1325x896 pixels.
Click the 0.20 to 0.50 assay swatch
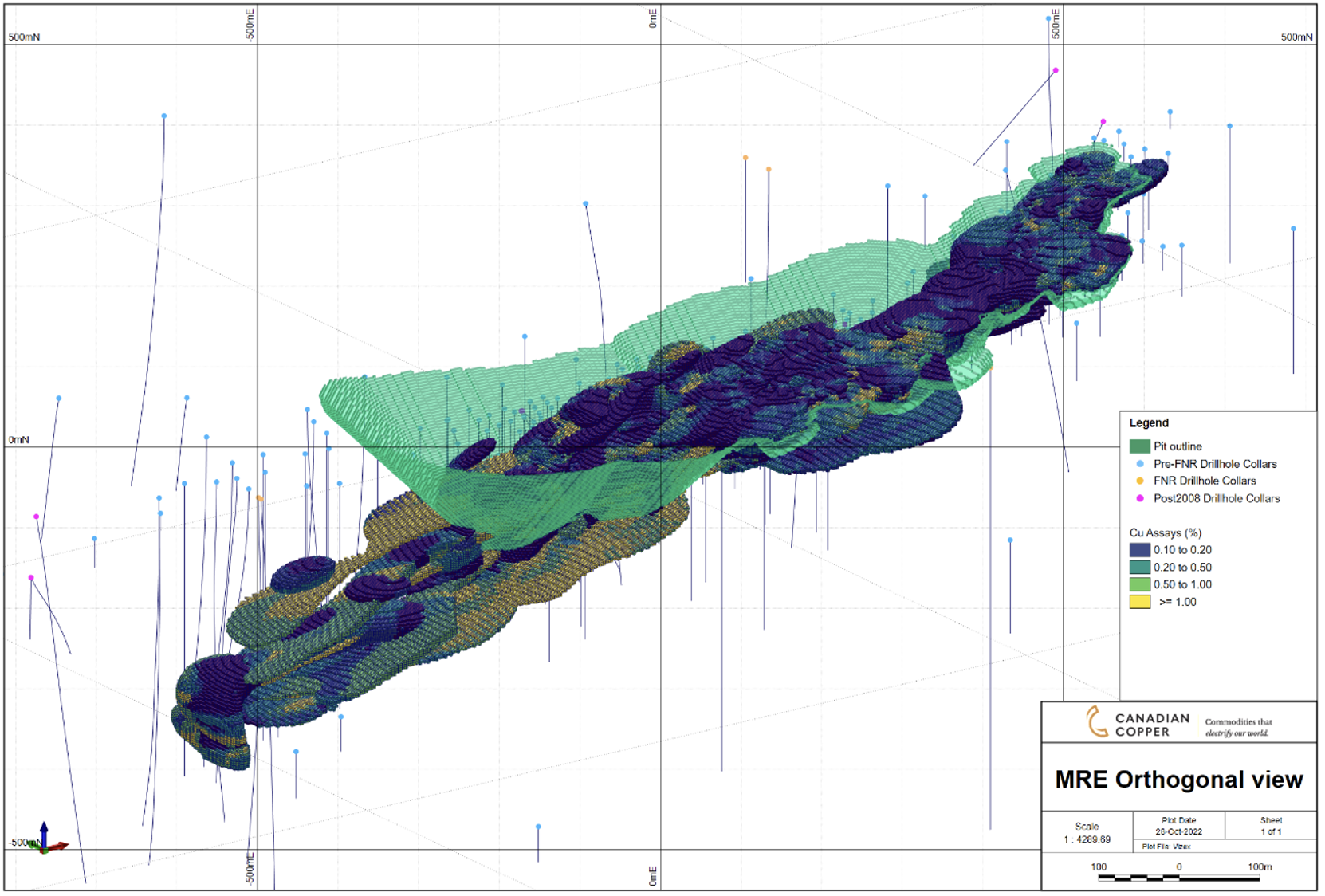(x=1139, y=568)
